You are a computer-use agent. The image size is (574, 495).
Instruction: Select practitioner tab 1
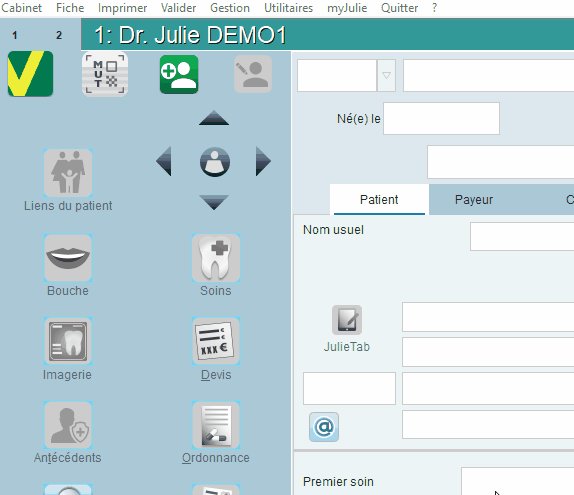click(15, 35)
